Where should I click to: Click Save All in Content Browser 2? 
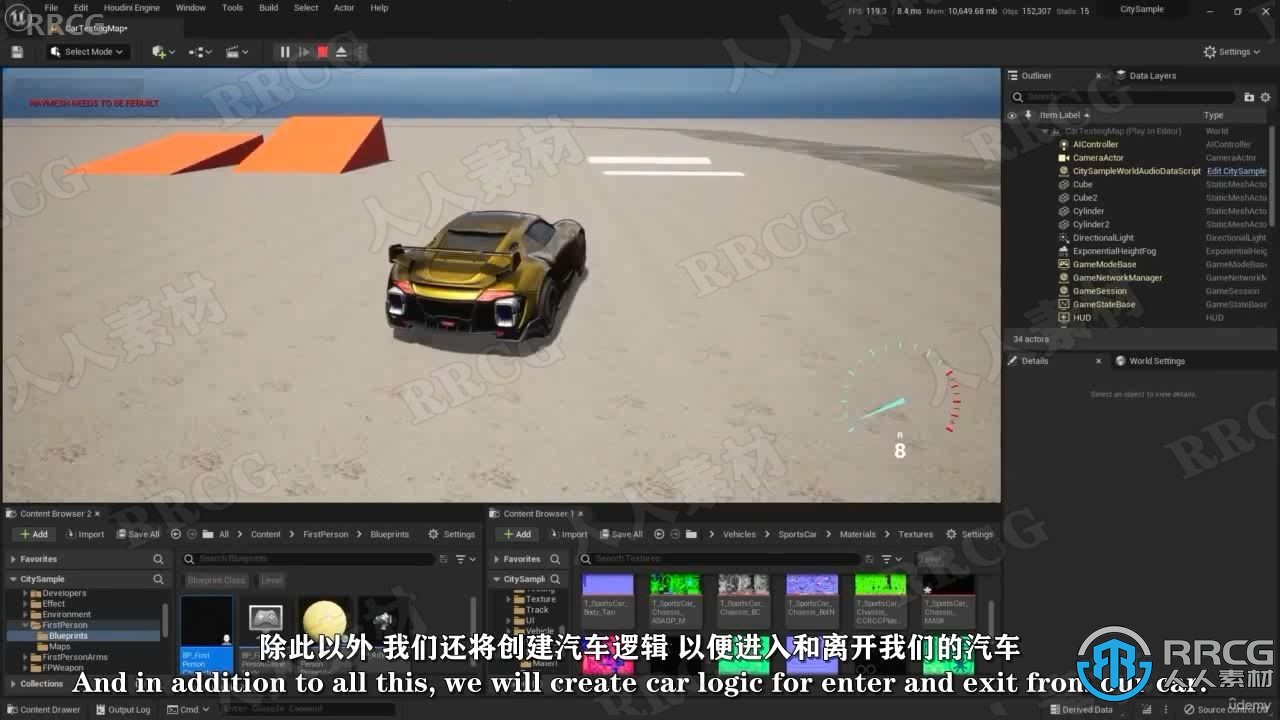138,534
